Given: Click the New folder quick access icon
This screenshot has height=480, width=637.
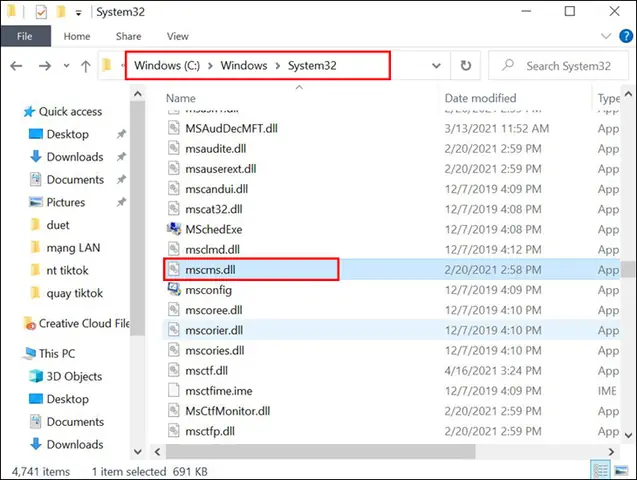Looking at the screenshot, I should (x=61, y=12).
